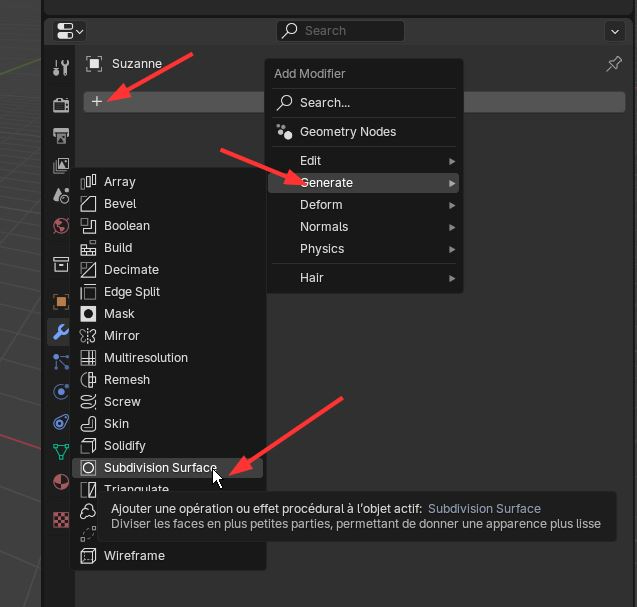Add the Multiresolution modifier
637x607 pixels.
pyautogui.click(x=167, y=357)
